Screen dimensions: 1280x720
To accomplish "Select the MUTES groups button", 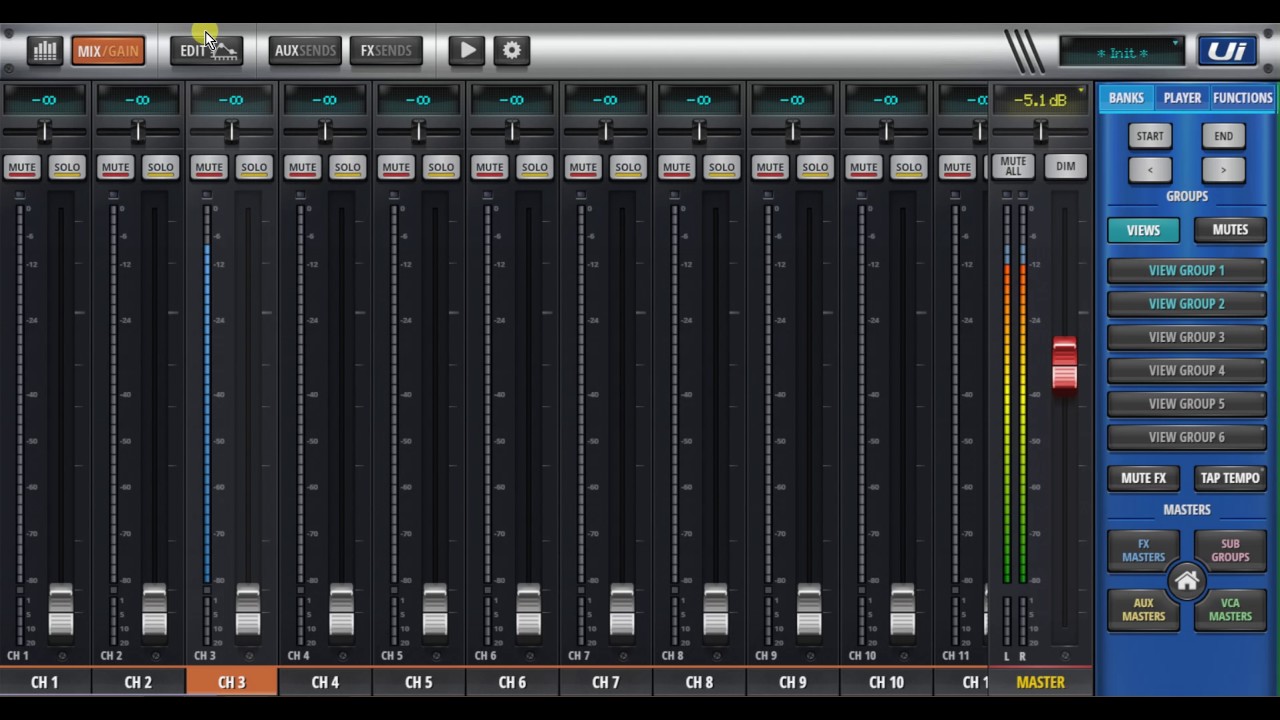I will 1230,230.
